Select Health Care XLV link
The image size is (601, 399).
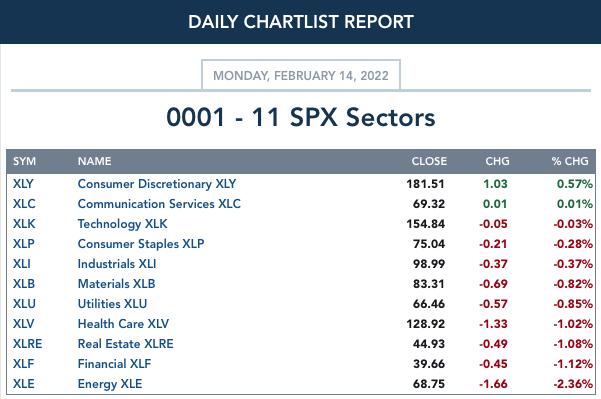pyautogui.click(x=123, y=323)
